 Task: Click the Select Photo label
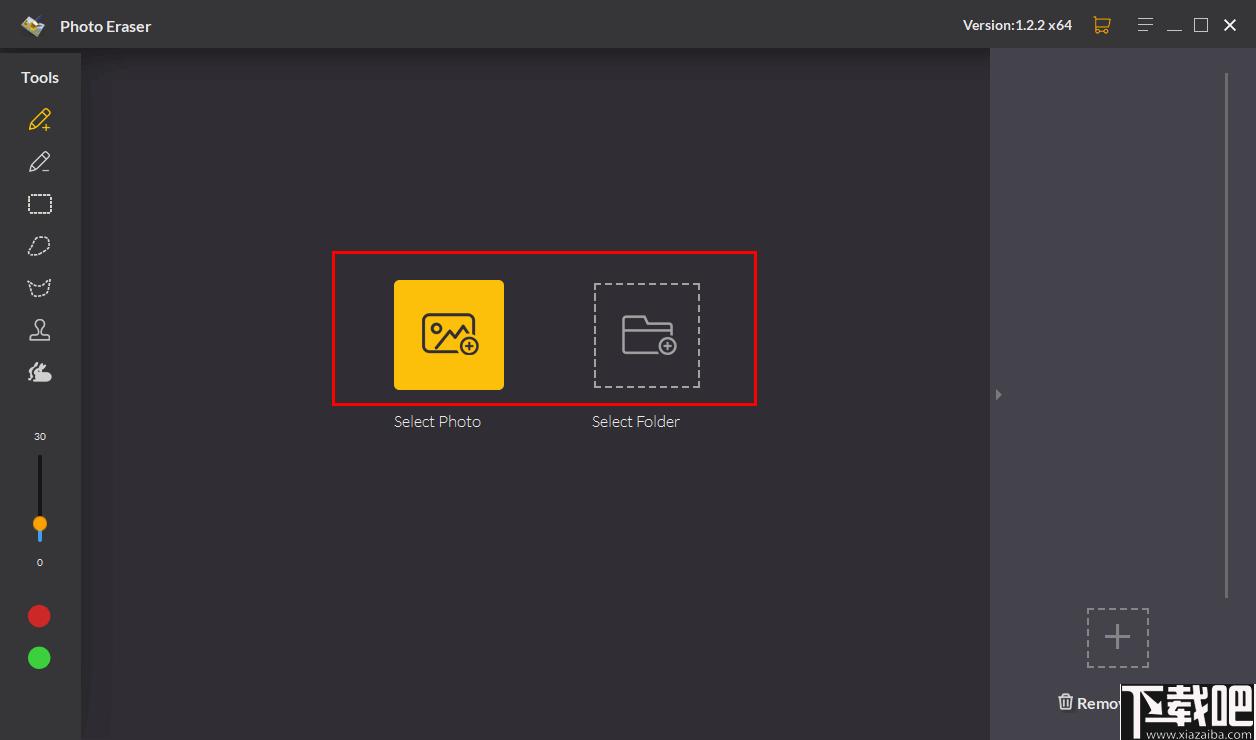[x=437, y=422]
